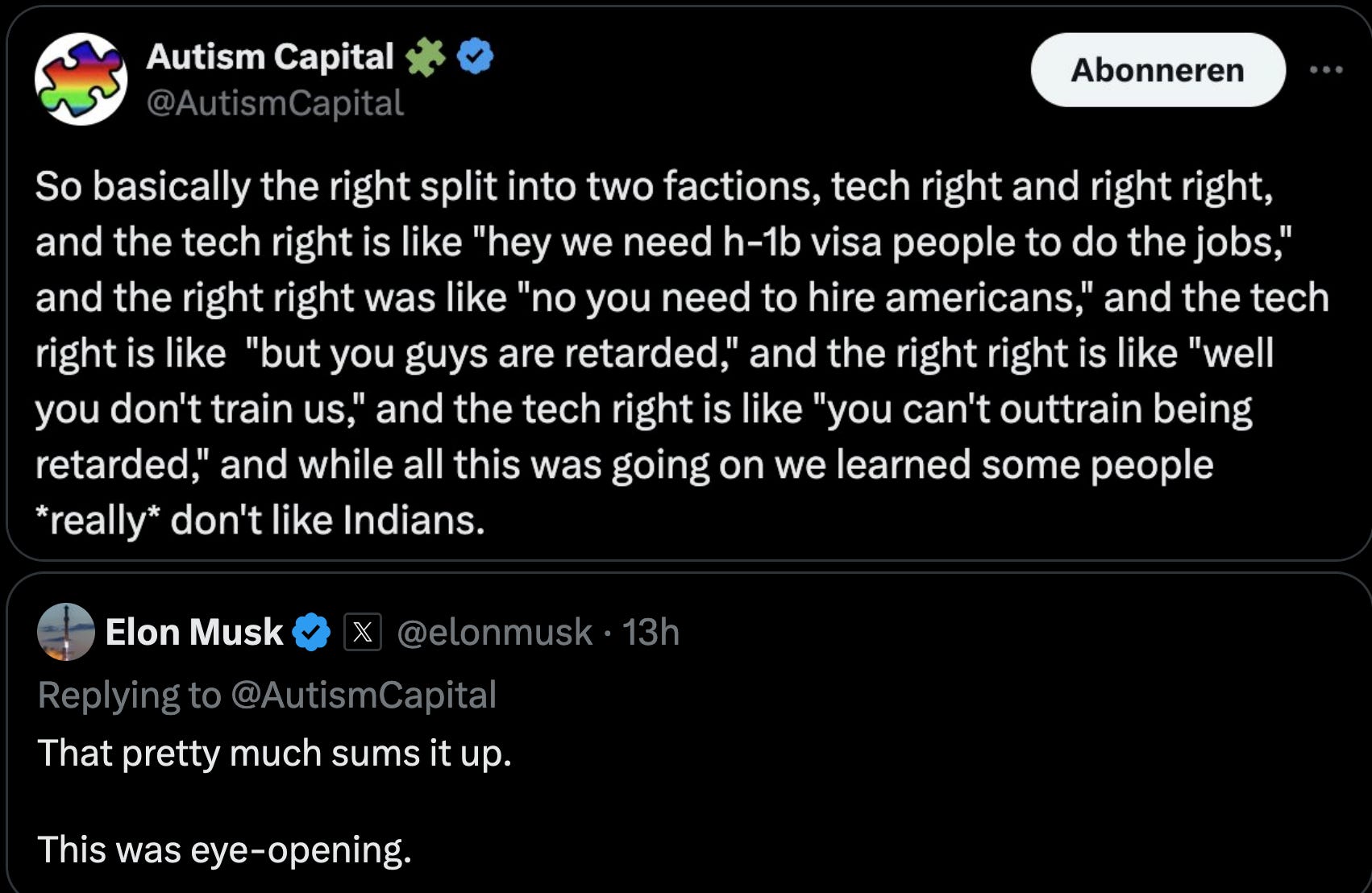This screenshot has height=893, width=1372.
Task: Click the @AutismCapital handle under the name
Action: click(x=275, y=103)
